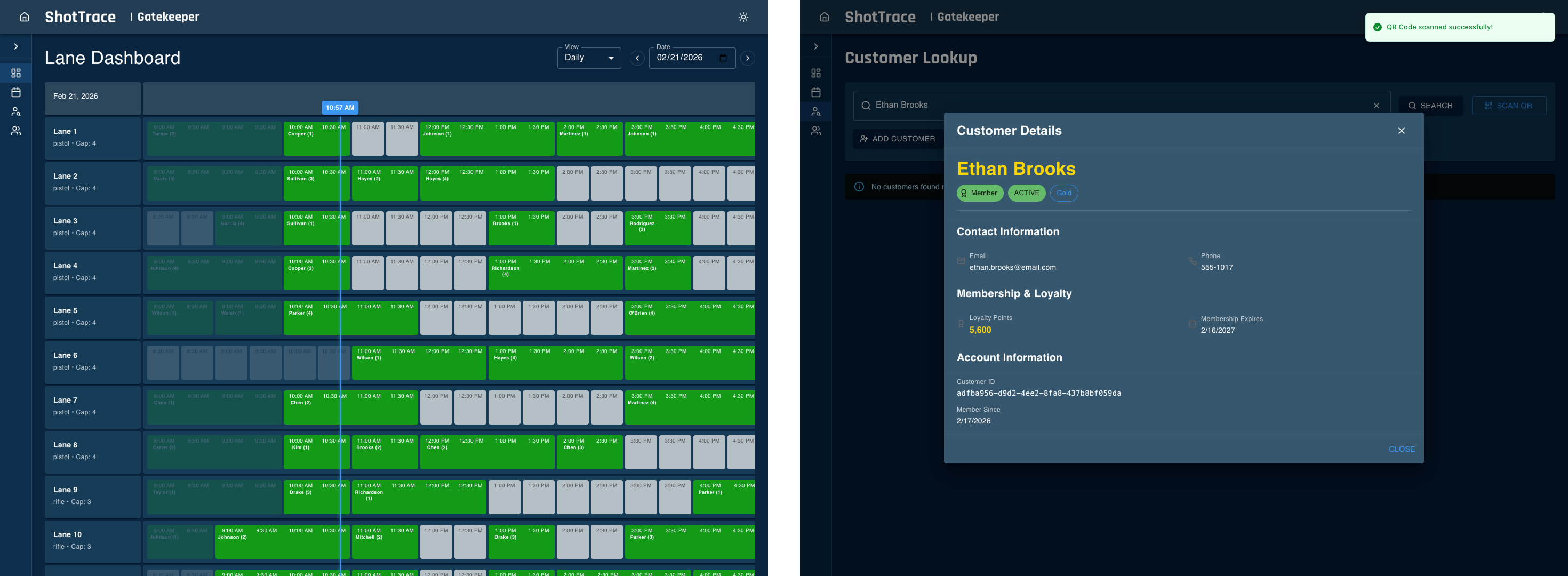This screenshot has height=576, width=1568.
Task: Click Lane 7 row header
Action: point(92,407)
